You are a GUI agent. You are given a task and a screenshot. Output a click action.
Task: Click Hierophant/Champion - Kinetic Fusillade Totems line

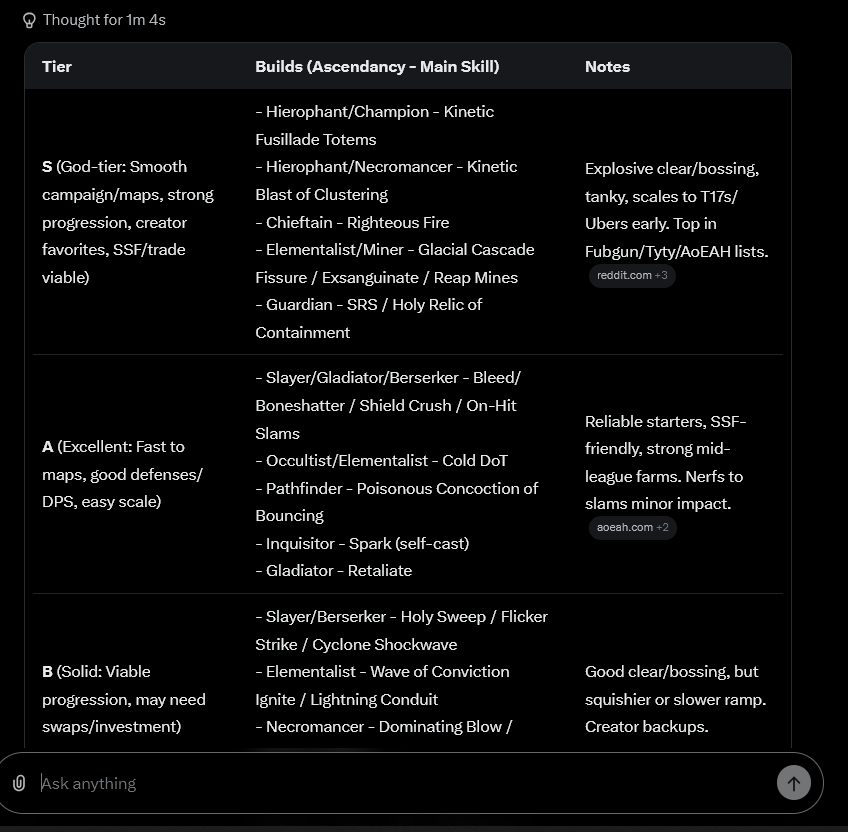coord(374,126)
